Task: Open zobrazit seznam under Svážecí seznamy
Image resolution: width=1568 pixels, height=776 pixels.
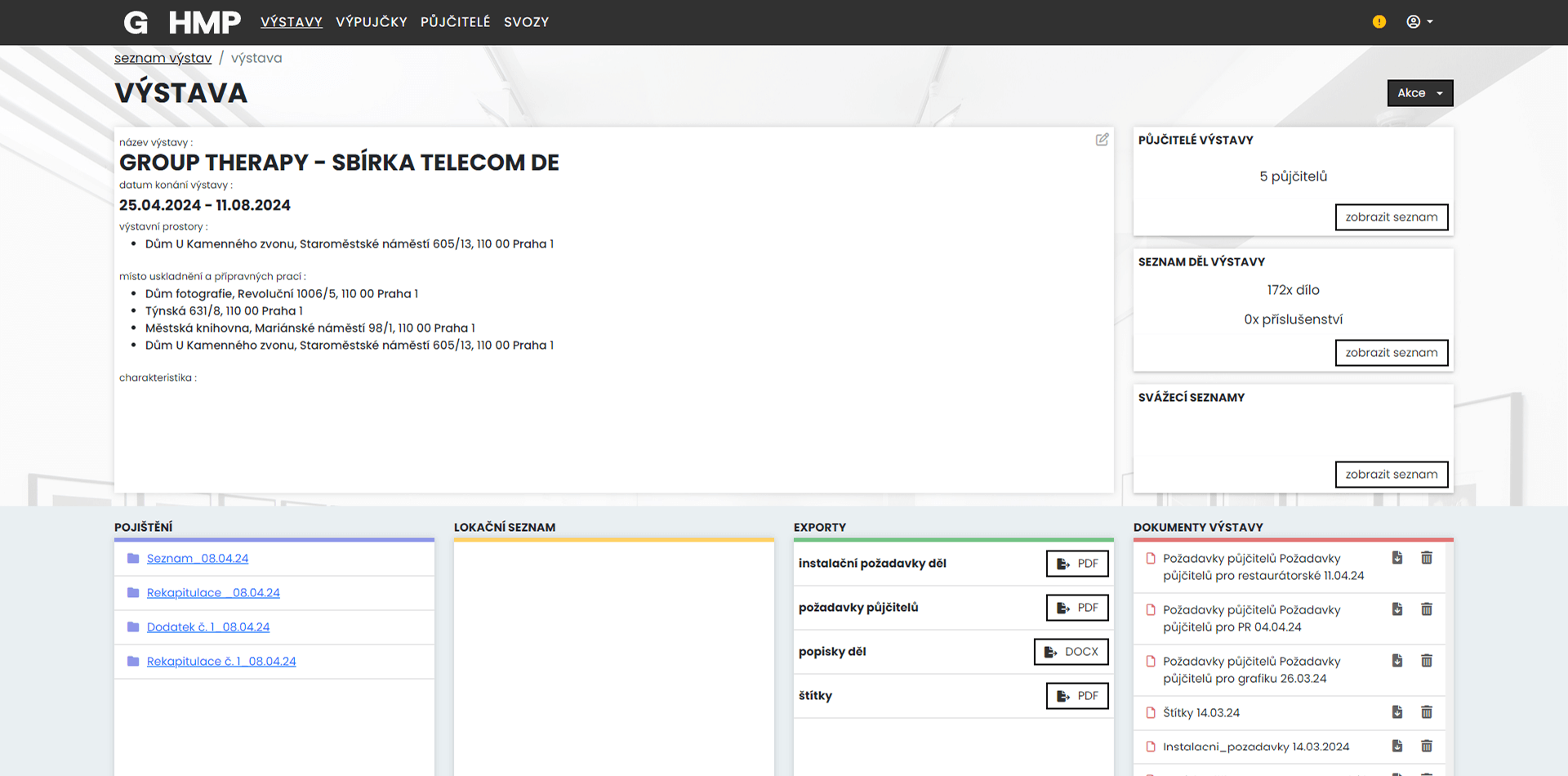Action: point(1392,474)
